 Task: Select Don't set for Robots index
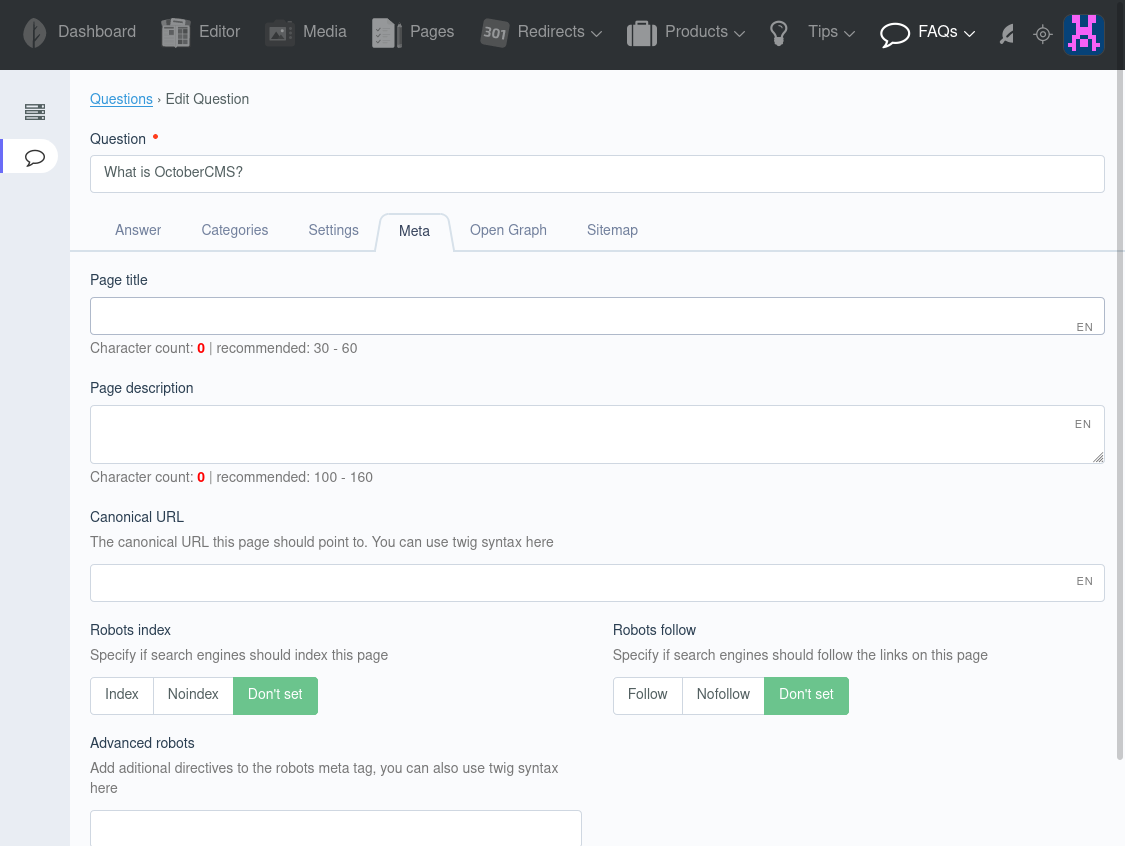click(276, 695)
